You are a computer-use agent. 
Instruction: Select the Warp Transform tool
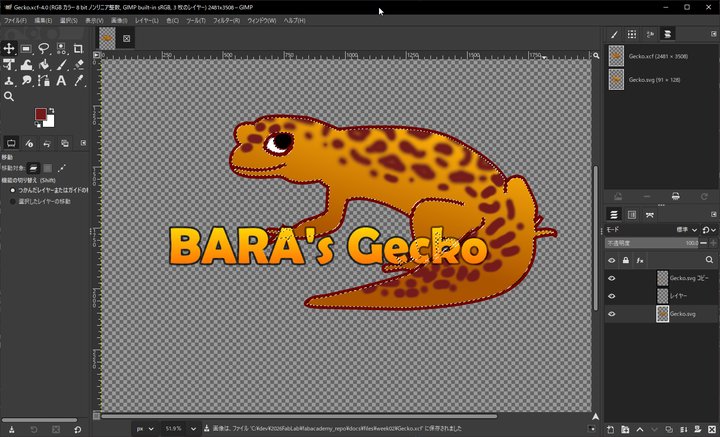click(26, 65)
